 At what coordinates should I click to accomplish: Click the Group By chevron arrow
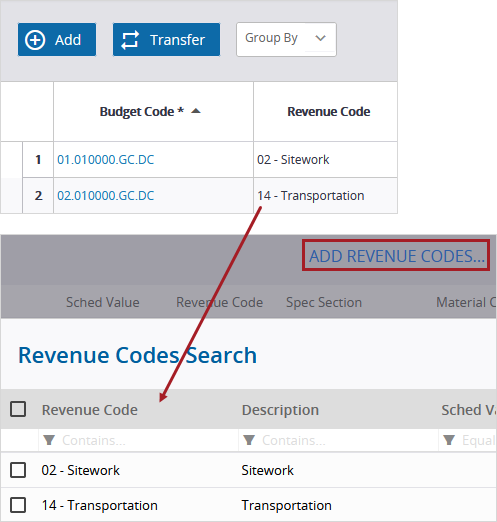tap(320, 38)
